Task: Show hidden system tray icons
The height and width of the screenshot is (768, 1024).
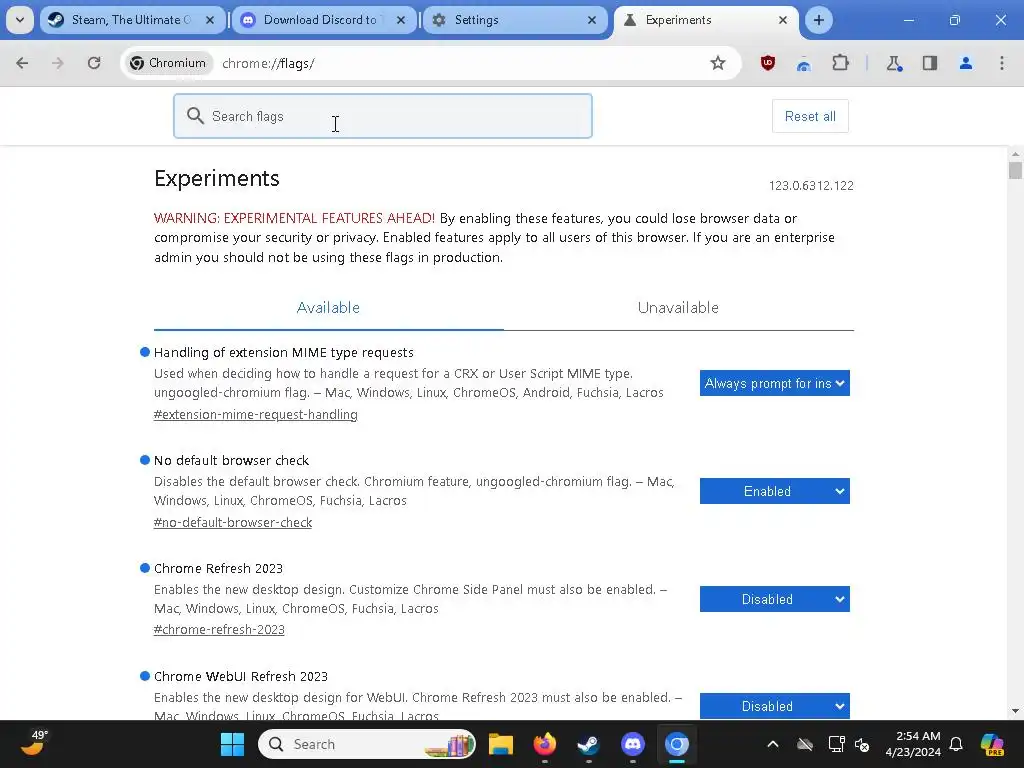Action: 773,744
